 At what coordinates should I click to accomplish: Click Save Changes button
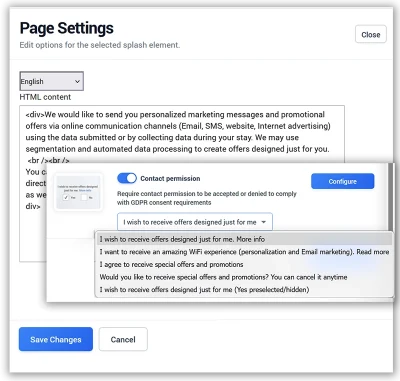click(56, 339)
